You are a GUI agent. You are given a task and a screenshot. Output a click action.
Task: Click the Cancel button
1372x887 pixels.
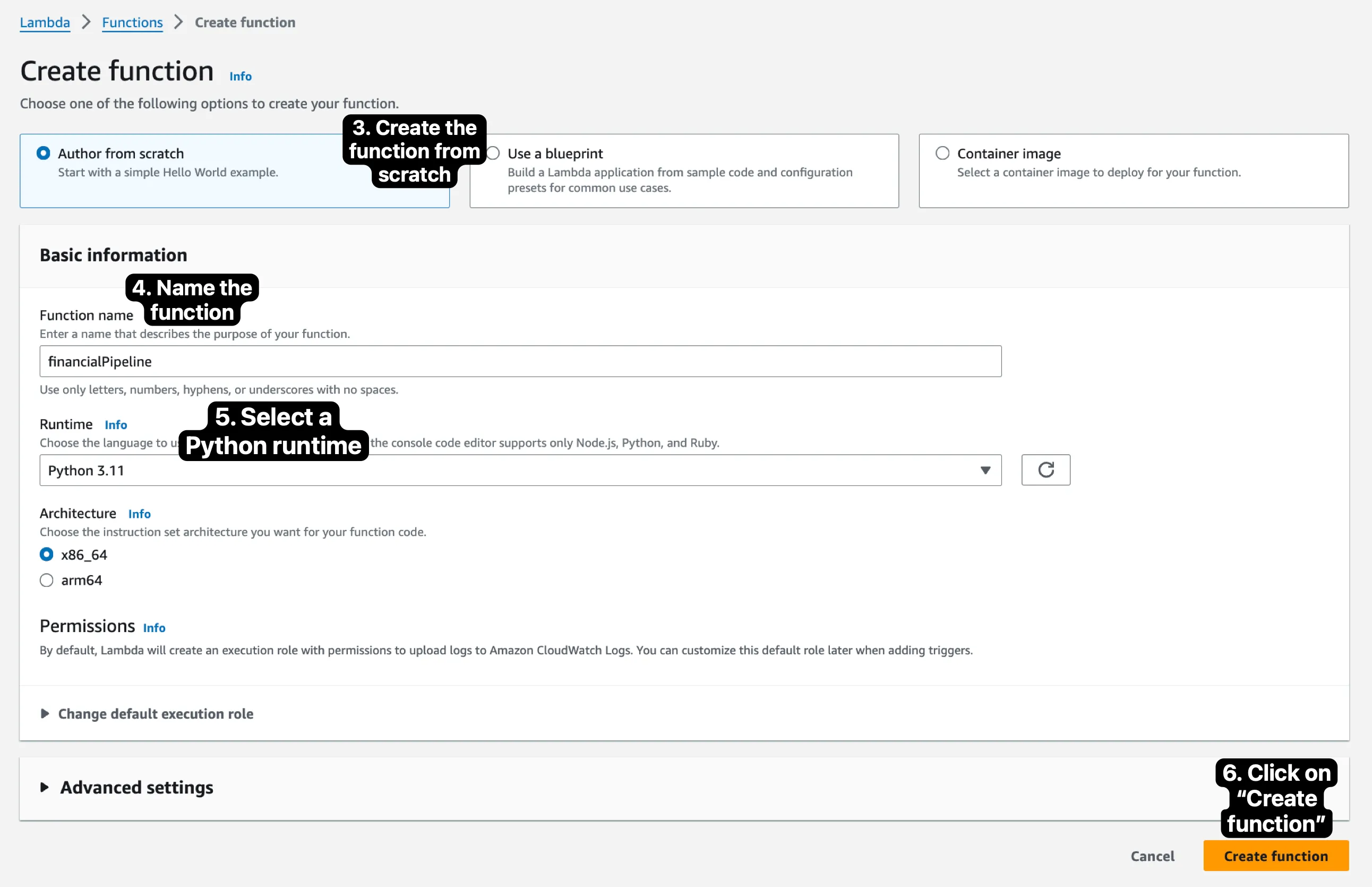tap(1152, 856)
